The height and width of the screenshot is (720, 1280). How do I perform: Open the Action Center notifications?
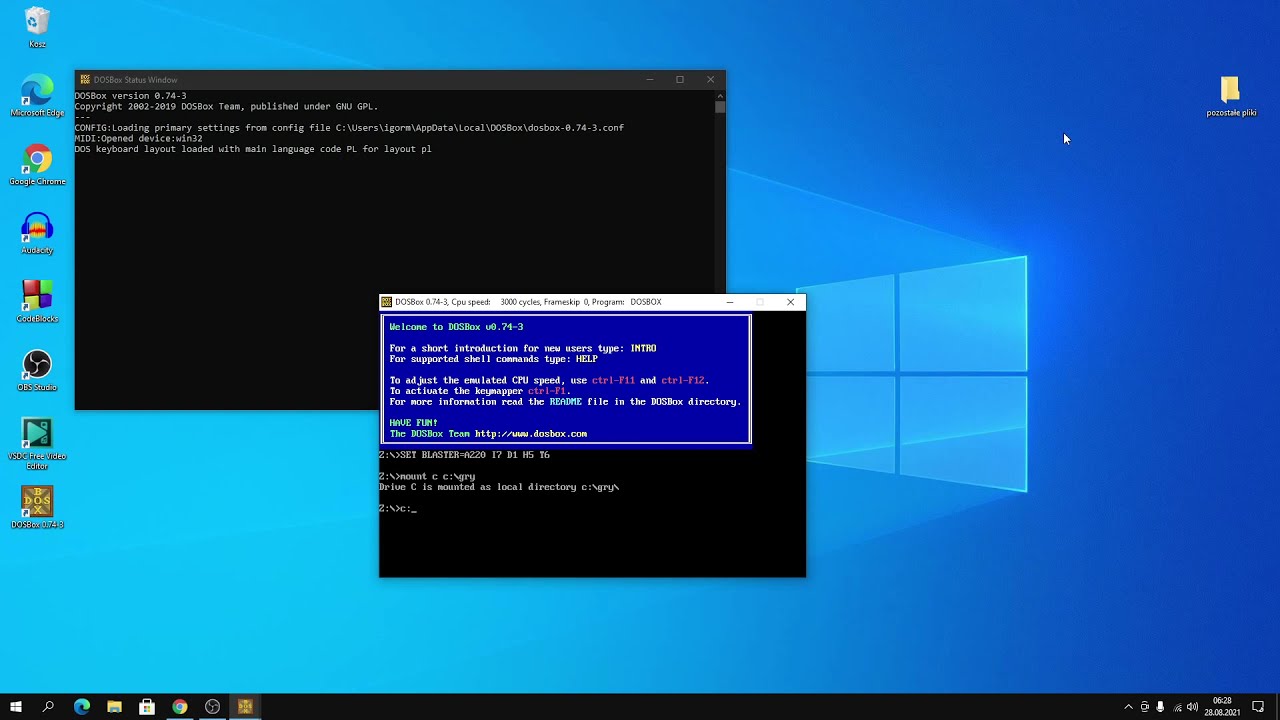coord(1258,707)
